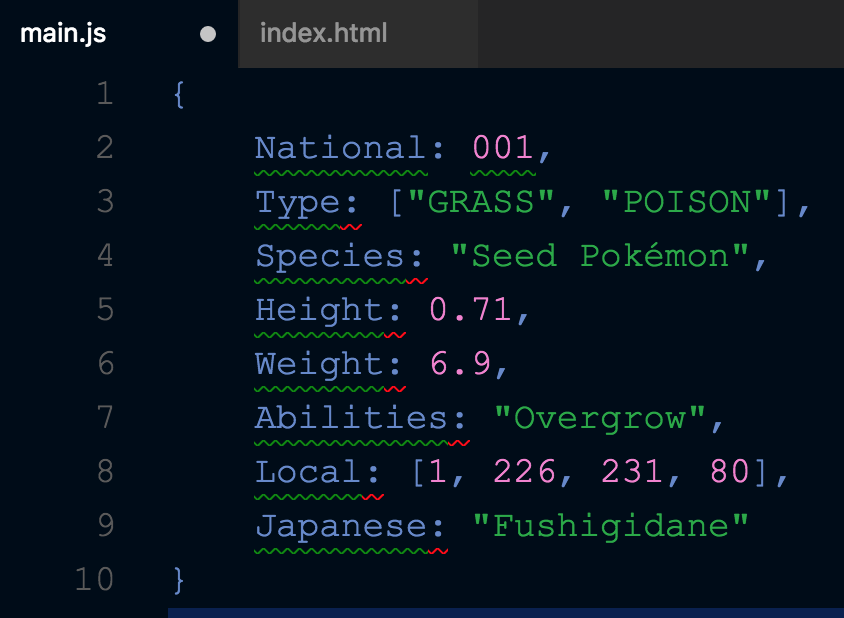Click the "Fushigidane" string

[x=611, y=527]
